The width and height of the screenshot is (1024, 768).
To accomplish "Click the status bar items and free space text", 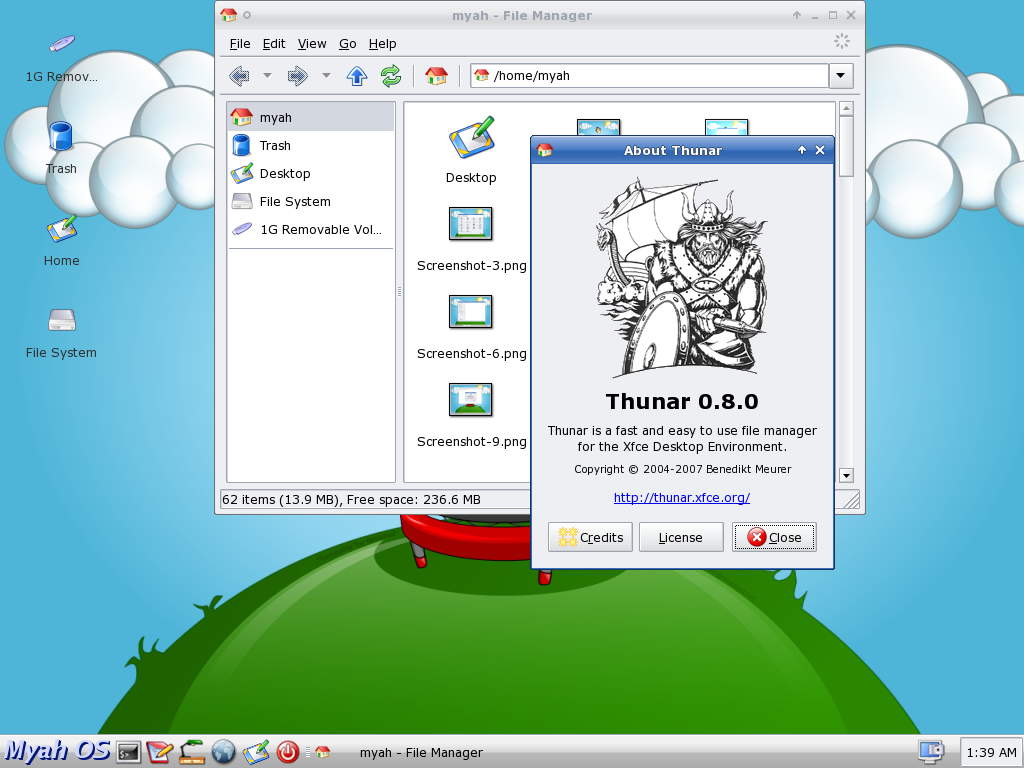I will coord(351,500).
